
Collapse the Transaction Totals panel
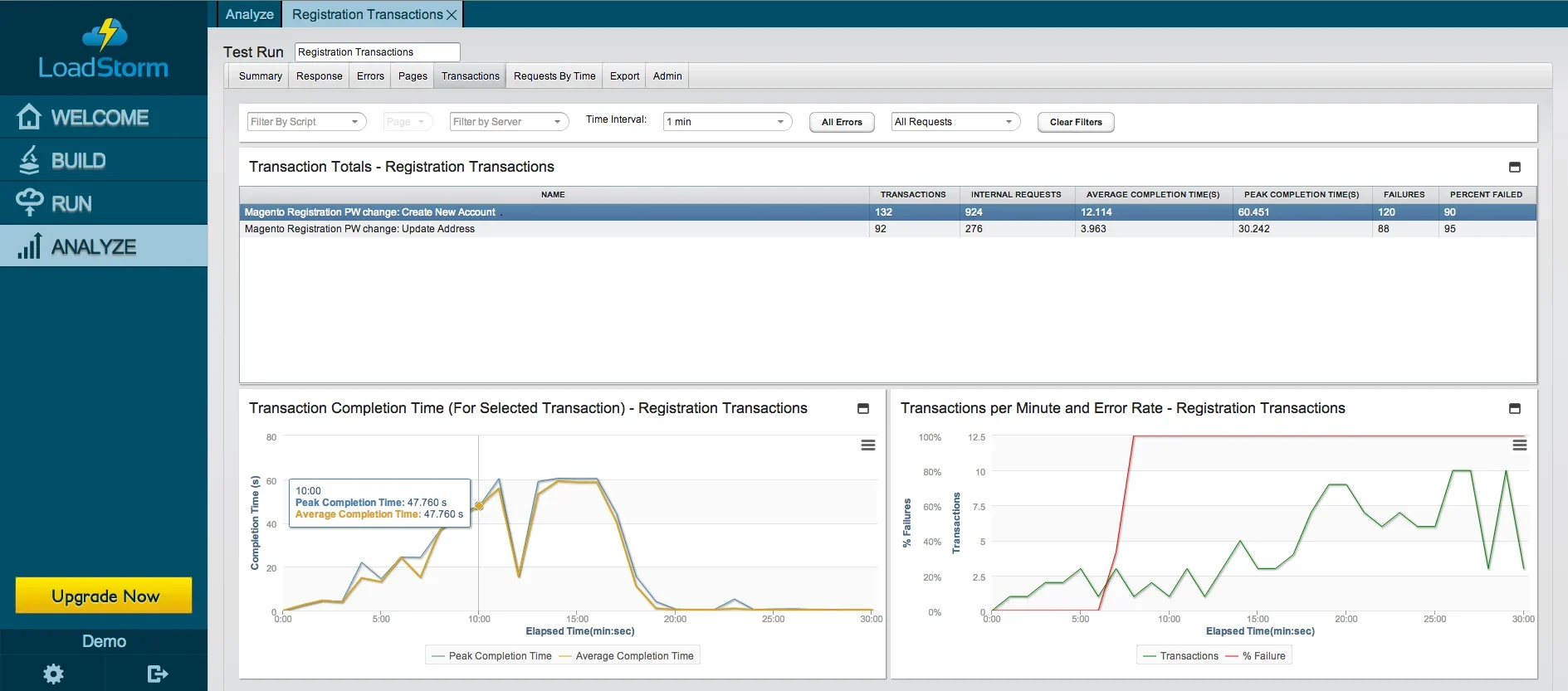tap(1514, 167)
